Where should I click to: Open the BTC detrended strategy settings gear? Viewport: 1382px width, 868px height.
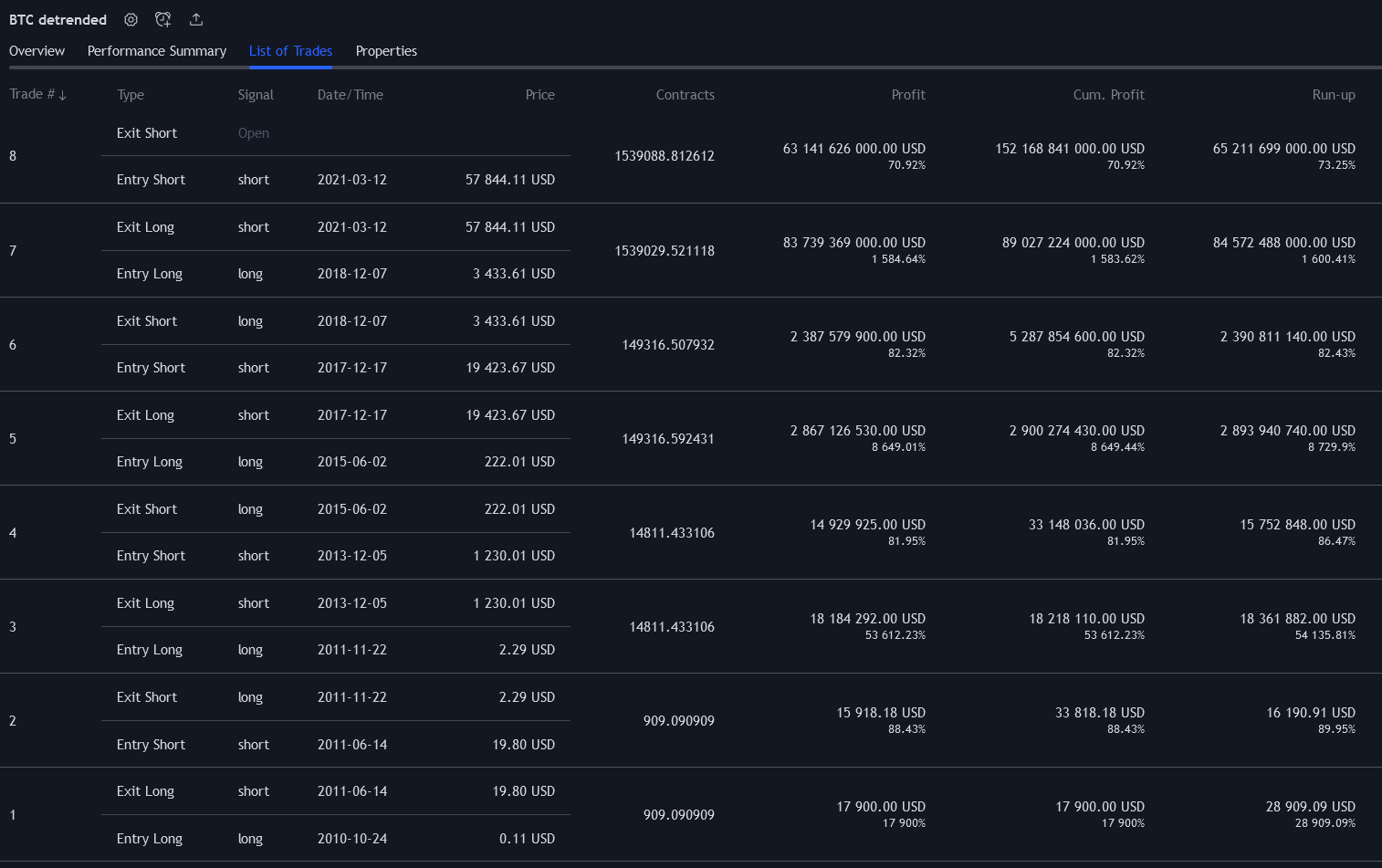coord(131,19)
